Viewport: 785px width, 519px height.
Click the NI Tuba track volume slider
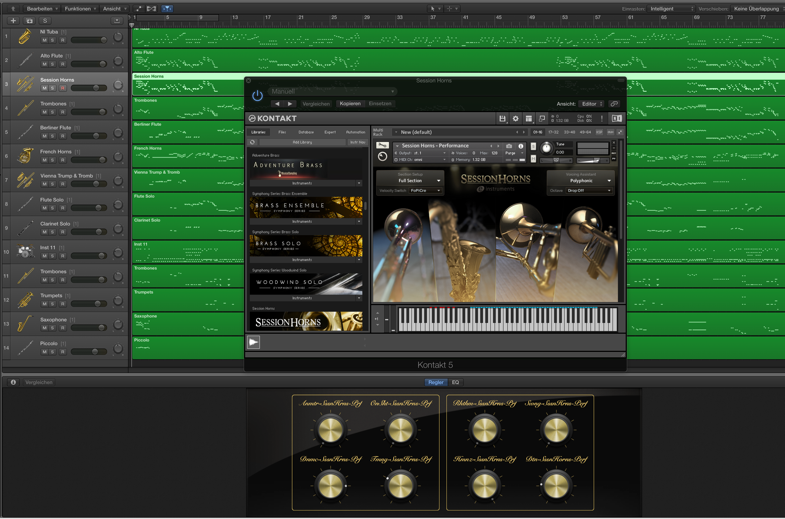[x=89, y=40]
